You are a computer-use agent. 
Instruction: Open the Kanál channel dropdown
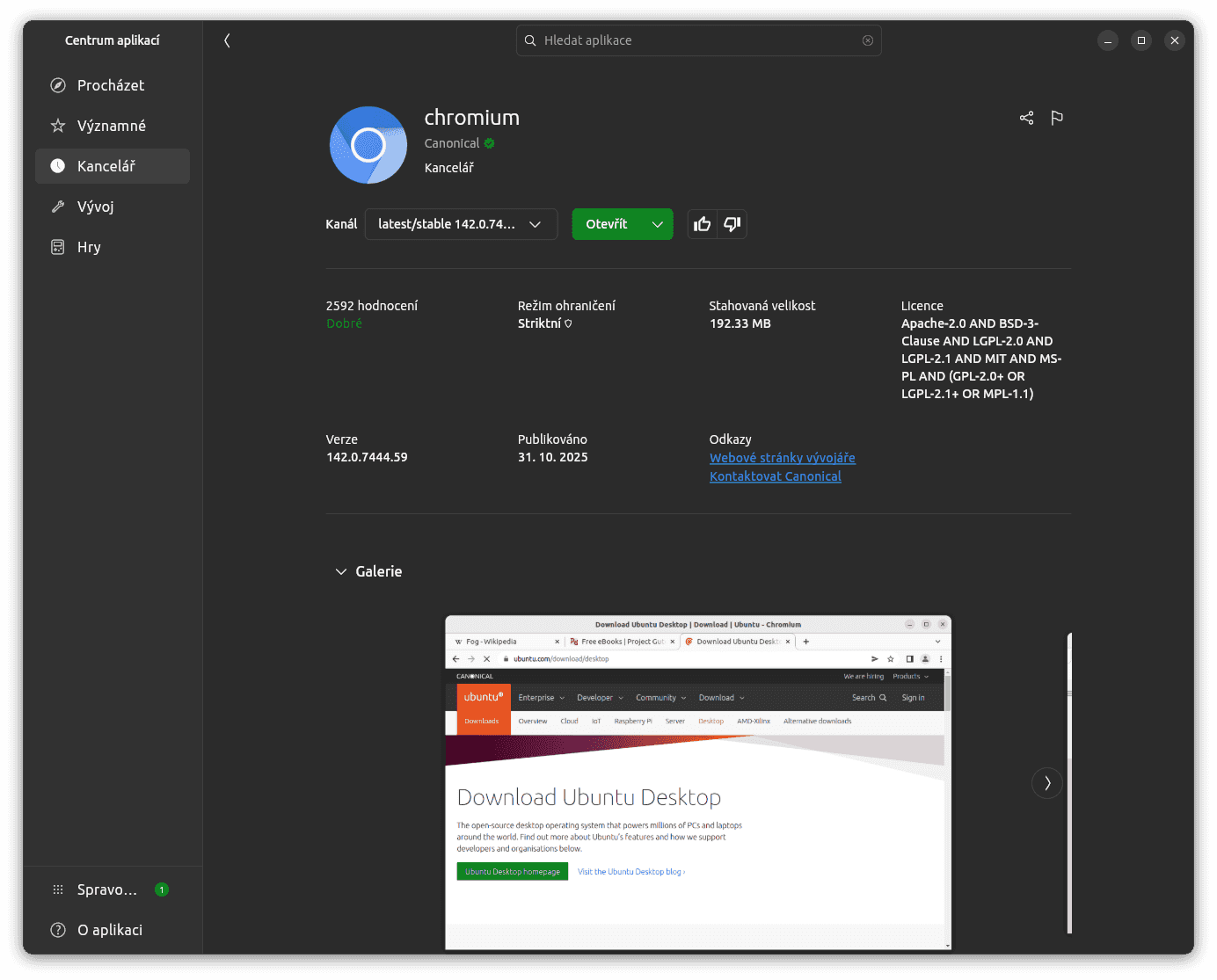462,224
